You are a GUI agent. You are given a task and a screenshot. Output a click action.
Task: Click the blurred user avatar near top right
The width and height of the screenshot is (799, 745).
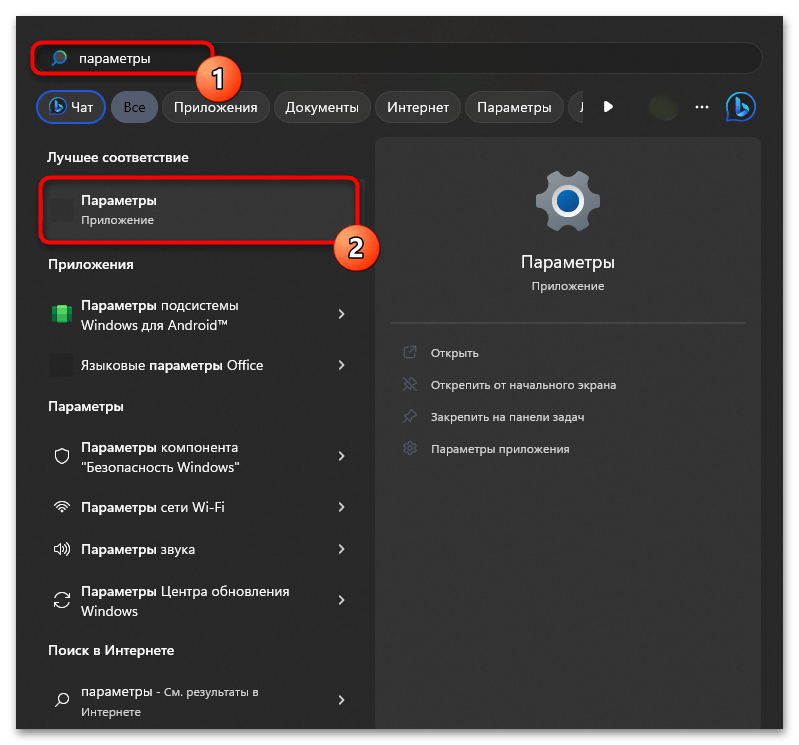(663, 107)
